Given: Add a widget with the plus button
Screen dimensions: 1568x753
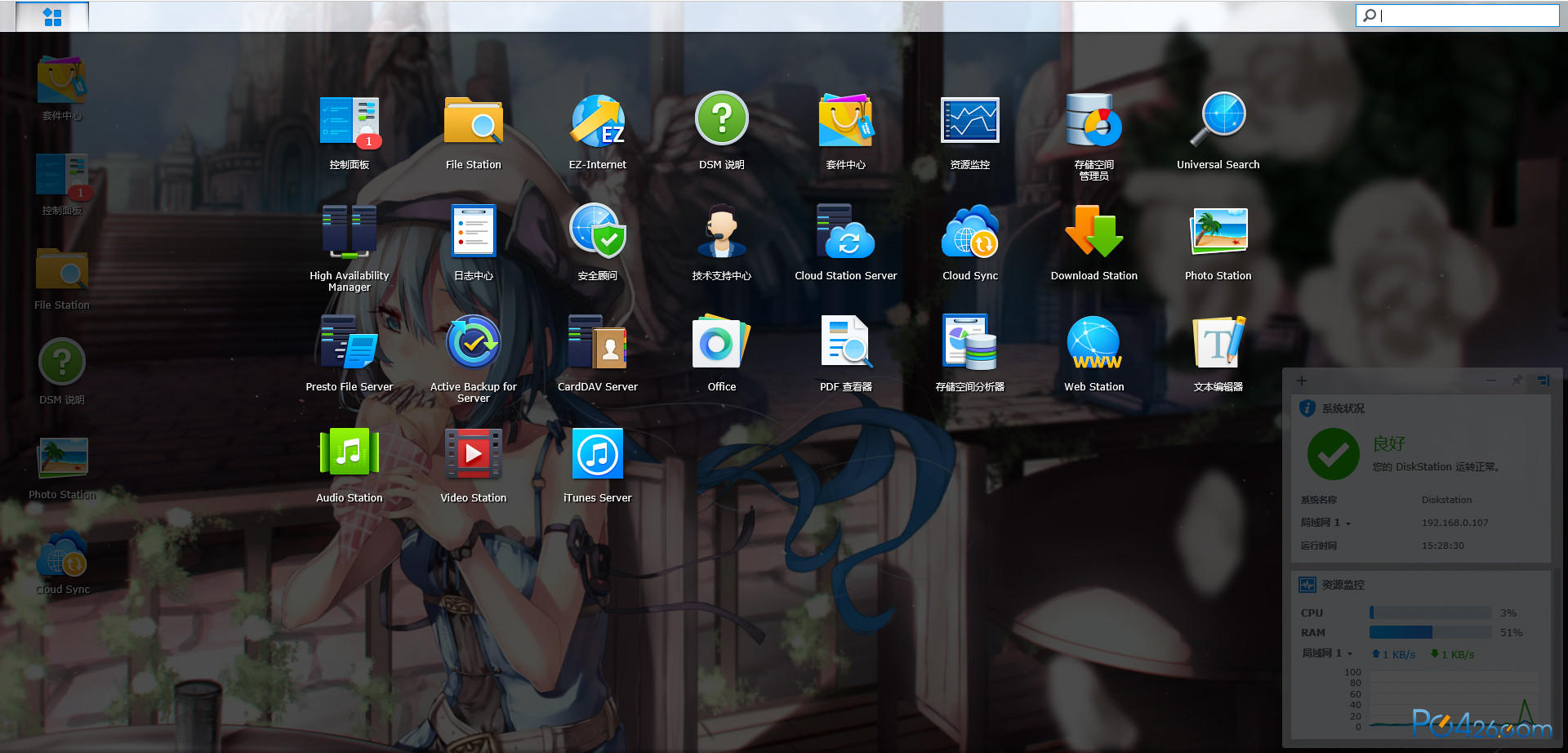Looking at the screenshot, I should coord(1302,381).
